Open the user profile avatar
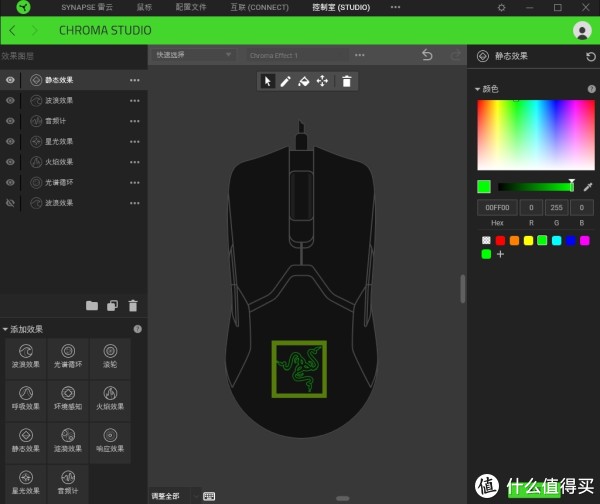This screenshot has height=504, width=600. (582, 30)
